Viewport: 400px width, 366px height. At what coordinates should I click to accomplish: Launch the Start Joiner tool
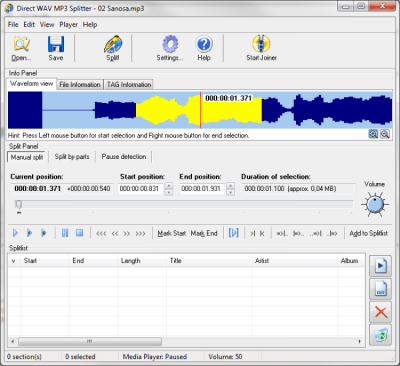click(x=262, y=48)
